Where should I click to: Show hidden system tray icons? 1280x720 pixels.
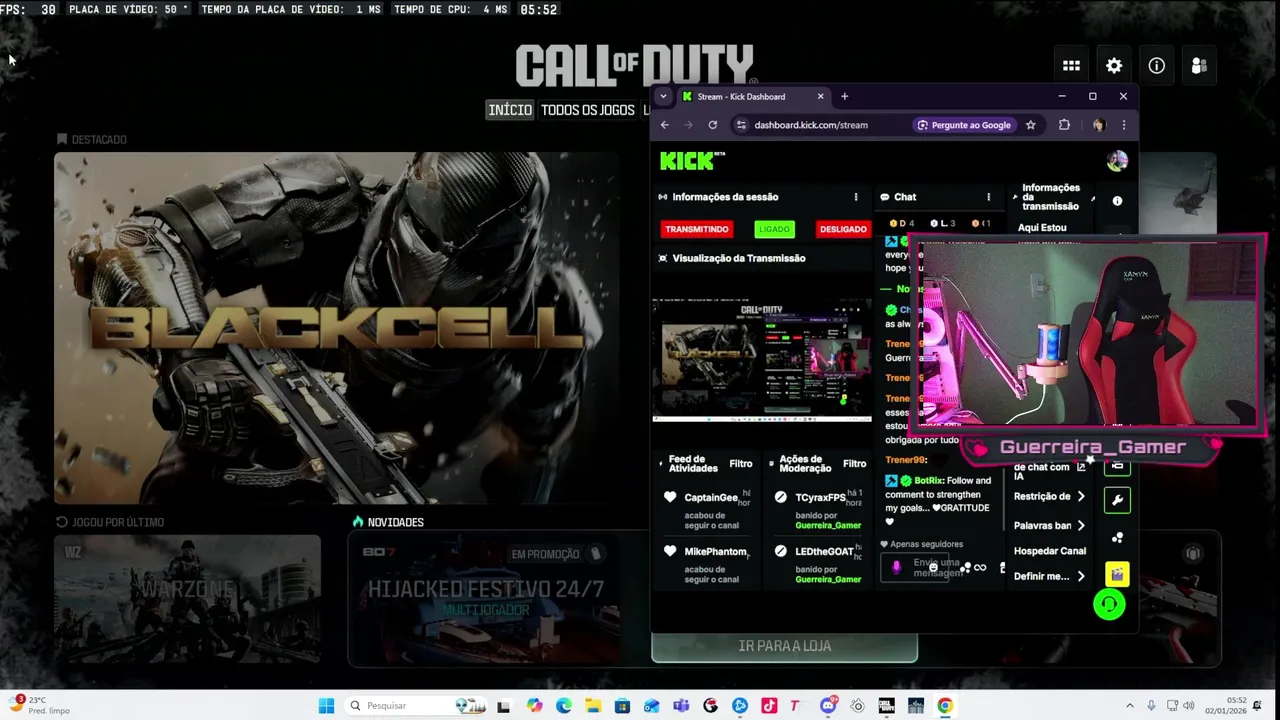[x=1130, y=705]
